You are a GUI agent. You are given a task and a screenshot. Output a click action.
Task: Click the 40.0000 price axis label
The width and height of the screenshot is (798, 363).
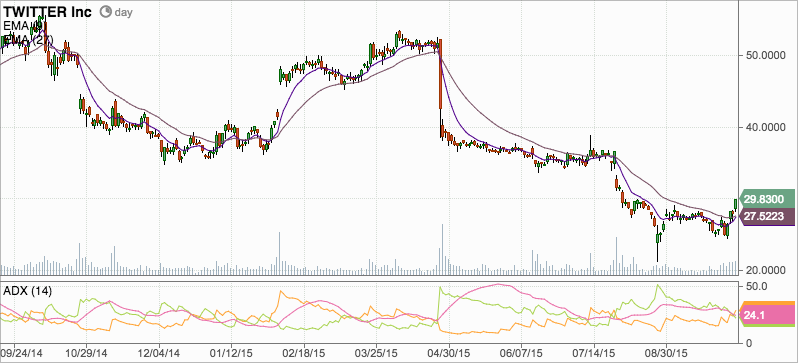pyautogui.click(x=764, y=128)
